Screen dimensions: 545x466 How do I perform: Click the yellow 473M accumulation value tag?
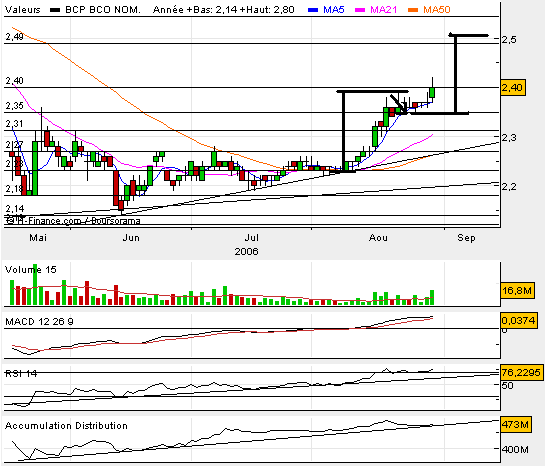click(x=515, y=425)
